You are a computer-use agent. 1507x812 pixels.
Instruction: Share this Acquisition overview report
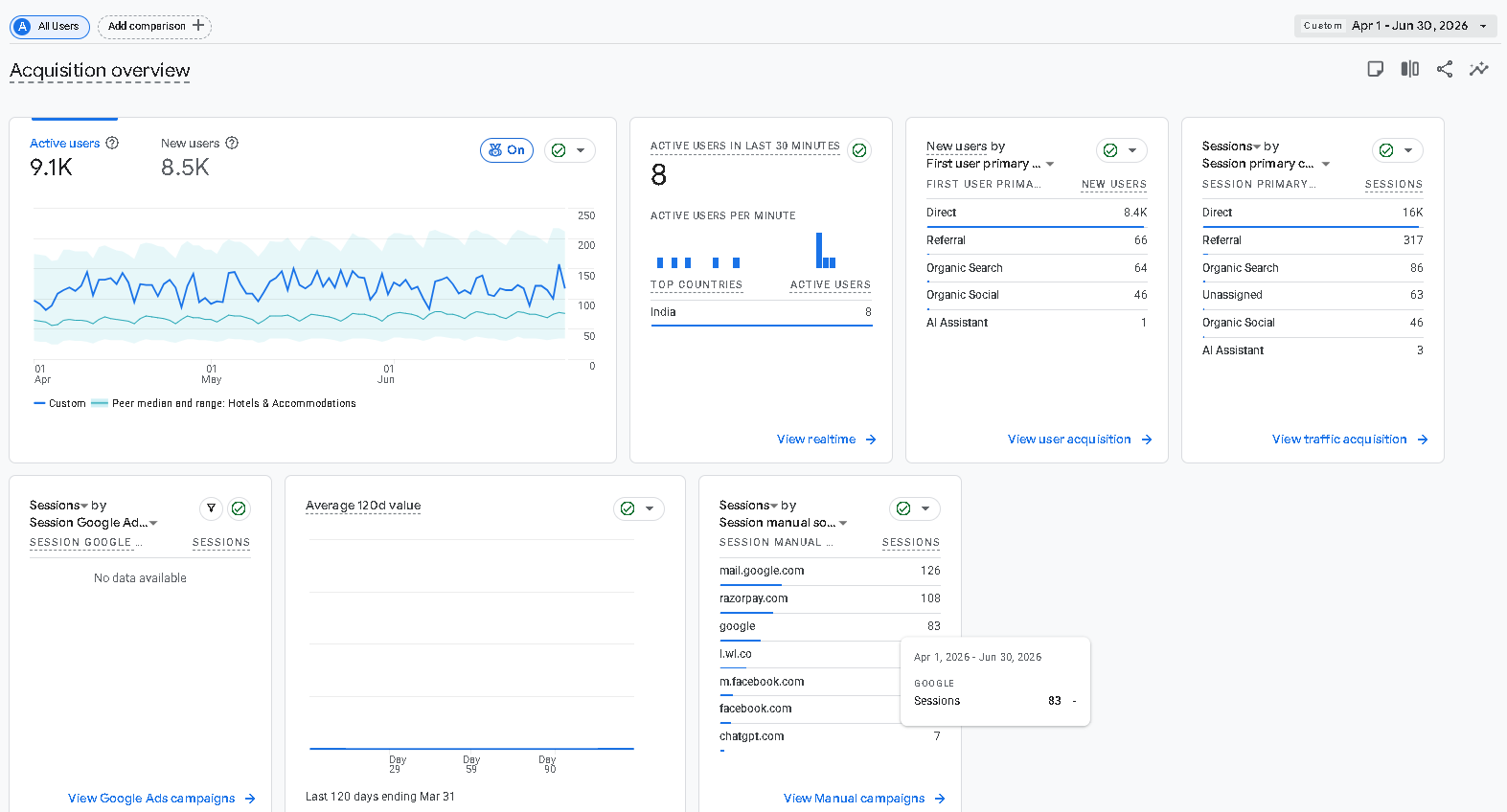1445,69
